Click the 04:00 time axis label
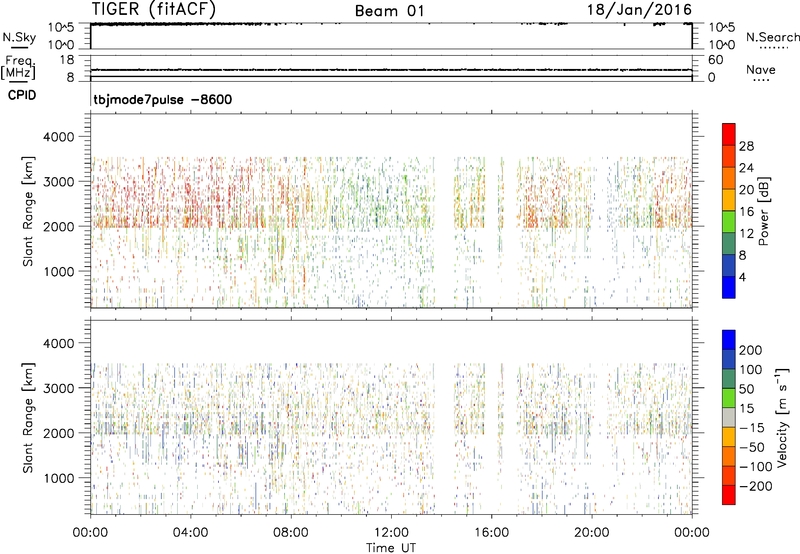Viewport: 800px width, 554px height. coord(190,533)
